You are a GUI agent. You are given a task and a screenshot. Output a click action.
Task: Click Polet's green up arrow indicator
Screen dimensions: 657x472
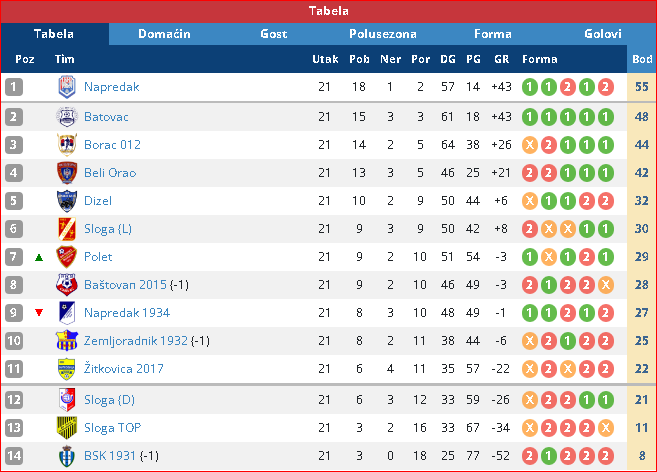pyautogui.click(x=39, y=257)
